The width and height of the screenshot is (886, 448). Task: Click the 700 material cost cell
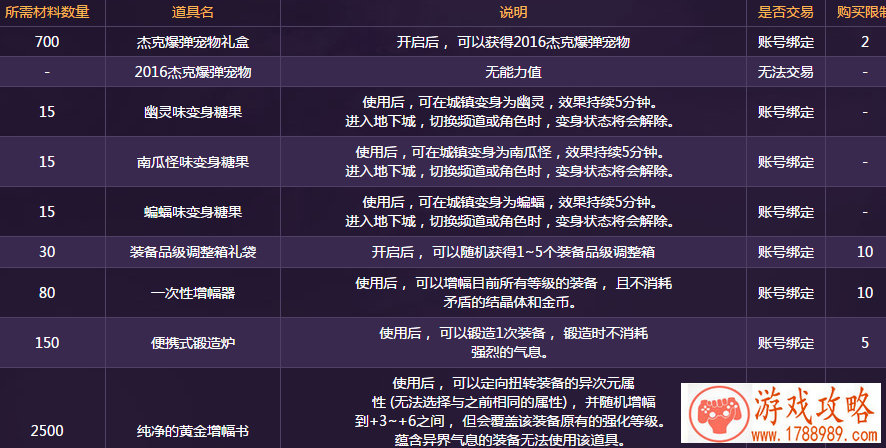47,43
